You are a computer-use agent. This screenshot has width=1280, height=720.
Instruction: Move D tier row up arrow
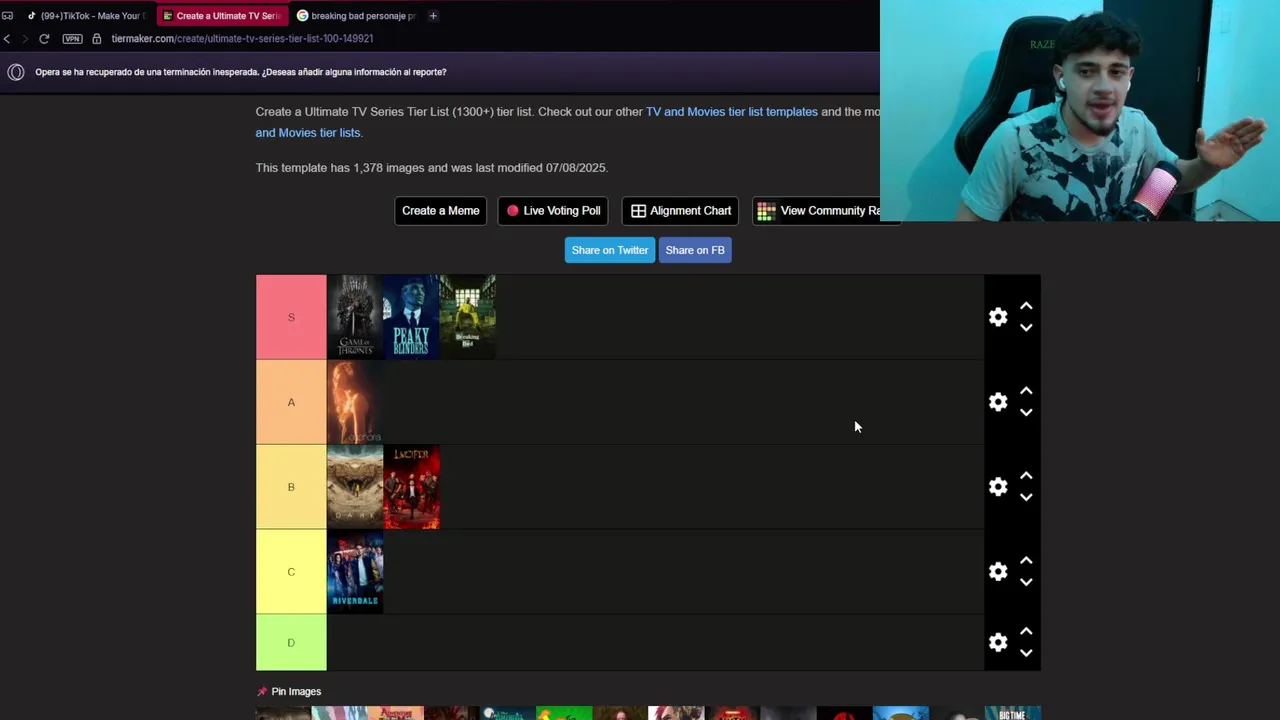[x=1026, y=632]
